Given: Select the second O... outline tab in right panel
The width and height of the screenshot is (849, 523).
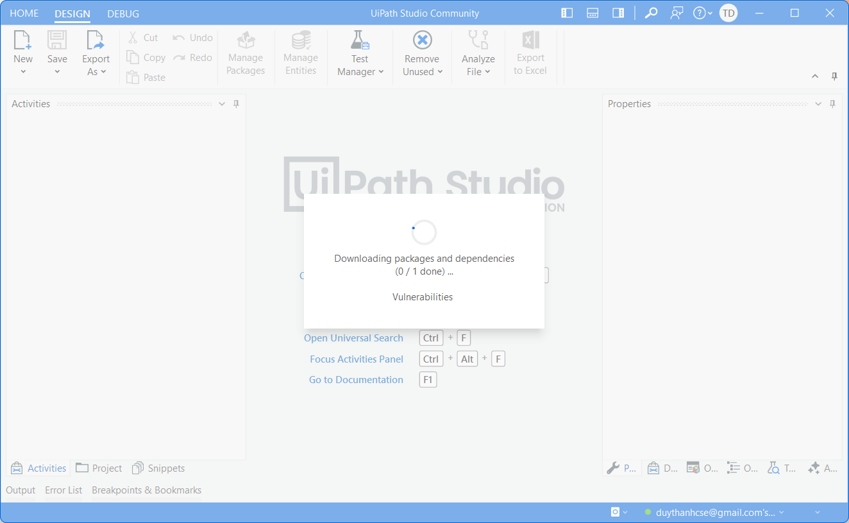Looking at the screenshot, I should click(742, 468).
